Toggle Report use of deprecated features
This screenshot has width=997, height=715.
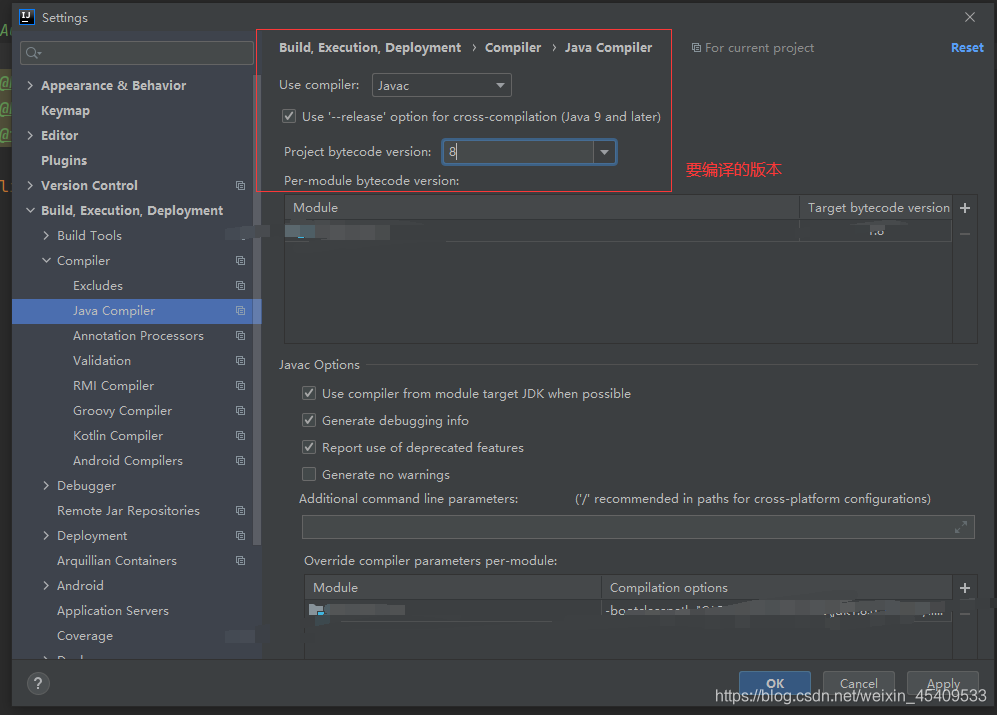309,447
